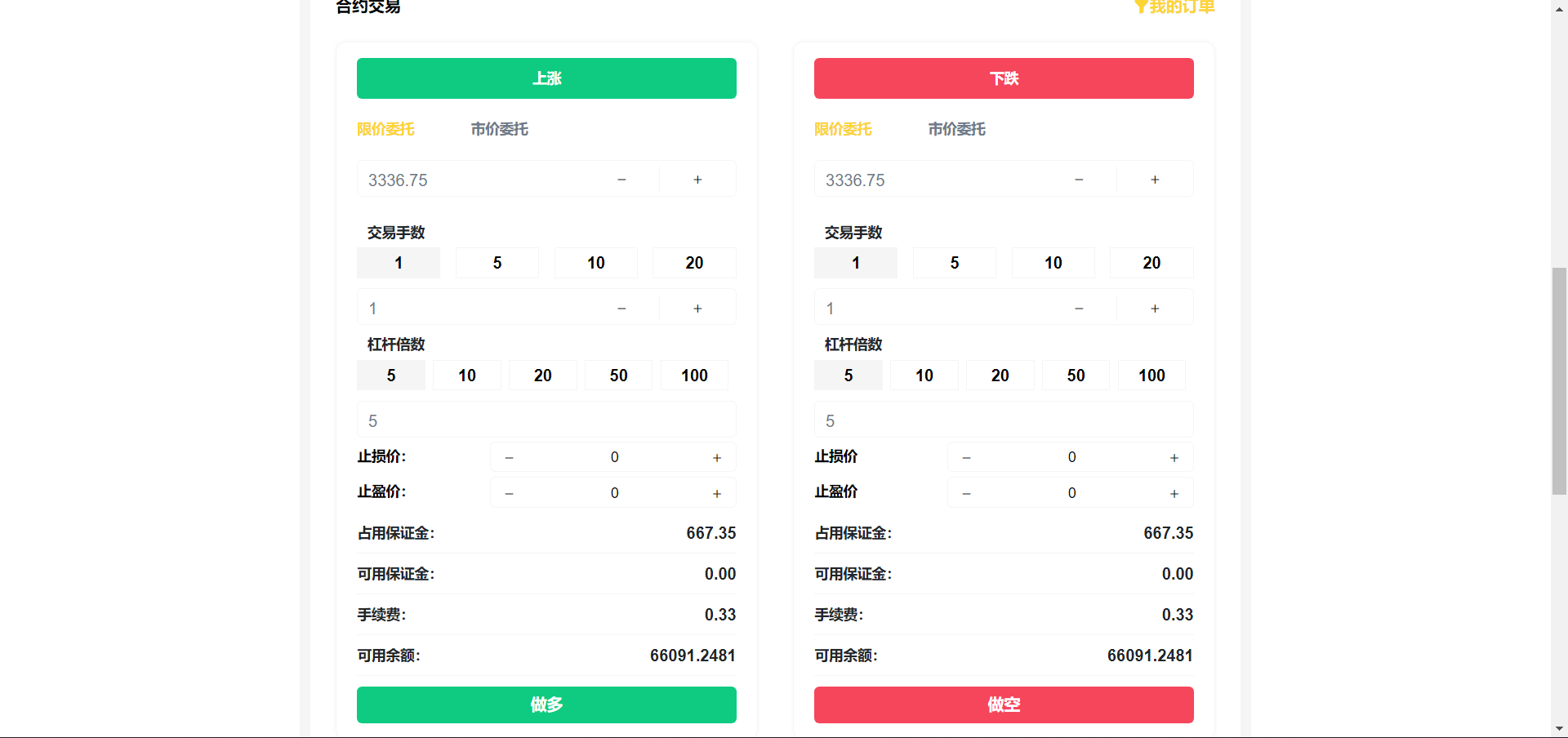Increase take-profit price on the short-side panel
Viewport: 1568px width, 738px height.
click(x=1174, y=494)
